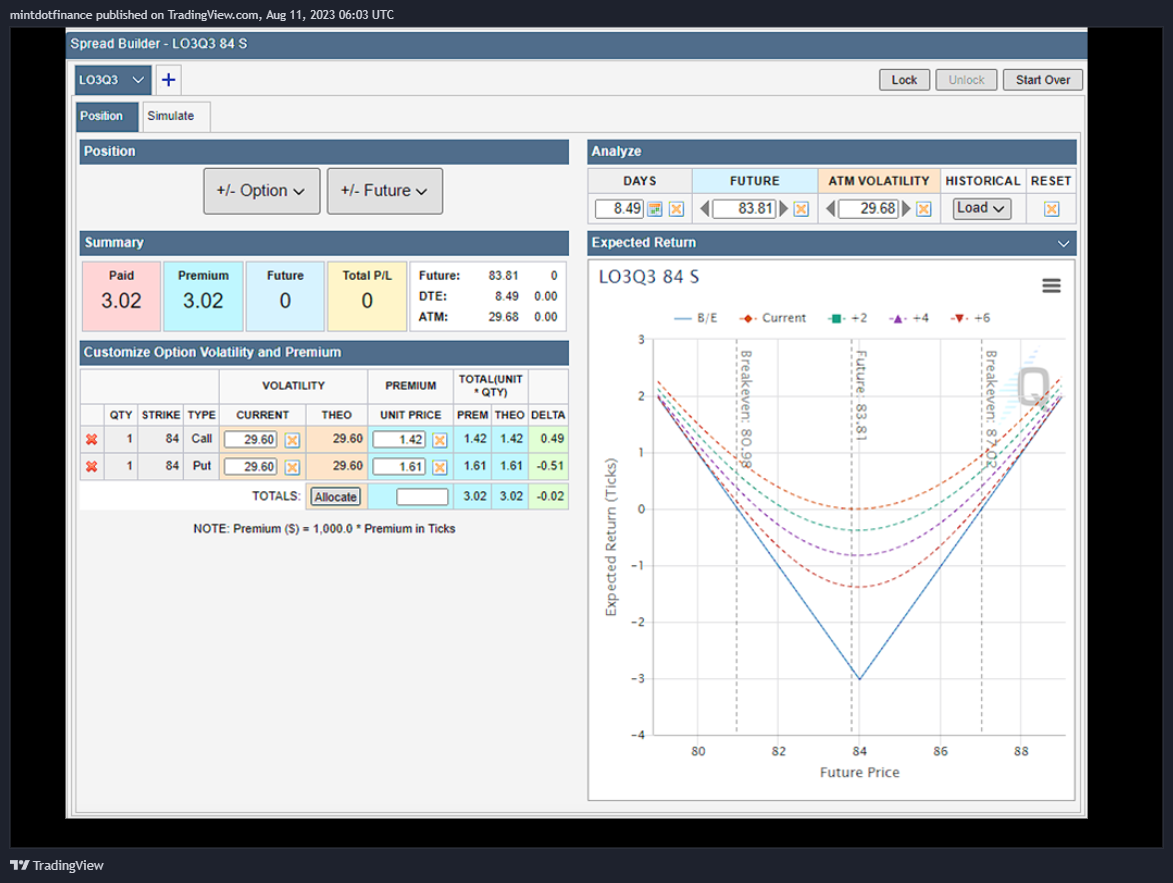Viewport: 1173px width, 883px height.
Task: Click the Reset column orange X icon
Action: pyautogui.click(x=1051, y=209)
